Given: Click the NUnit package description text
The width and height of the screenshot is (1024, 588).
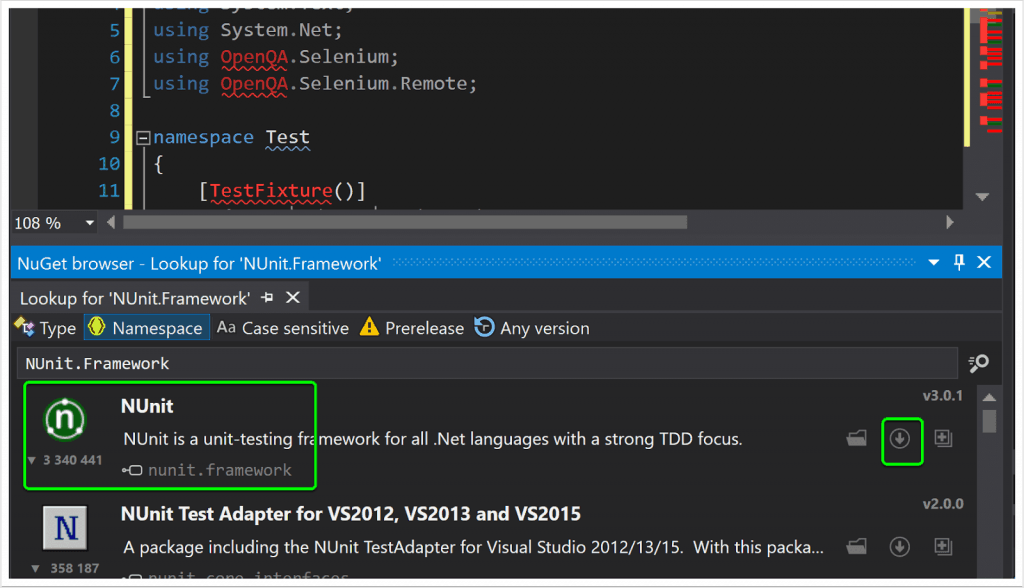Looking at the screenshot, I should (433, 439).
